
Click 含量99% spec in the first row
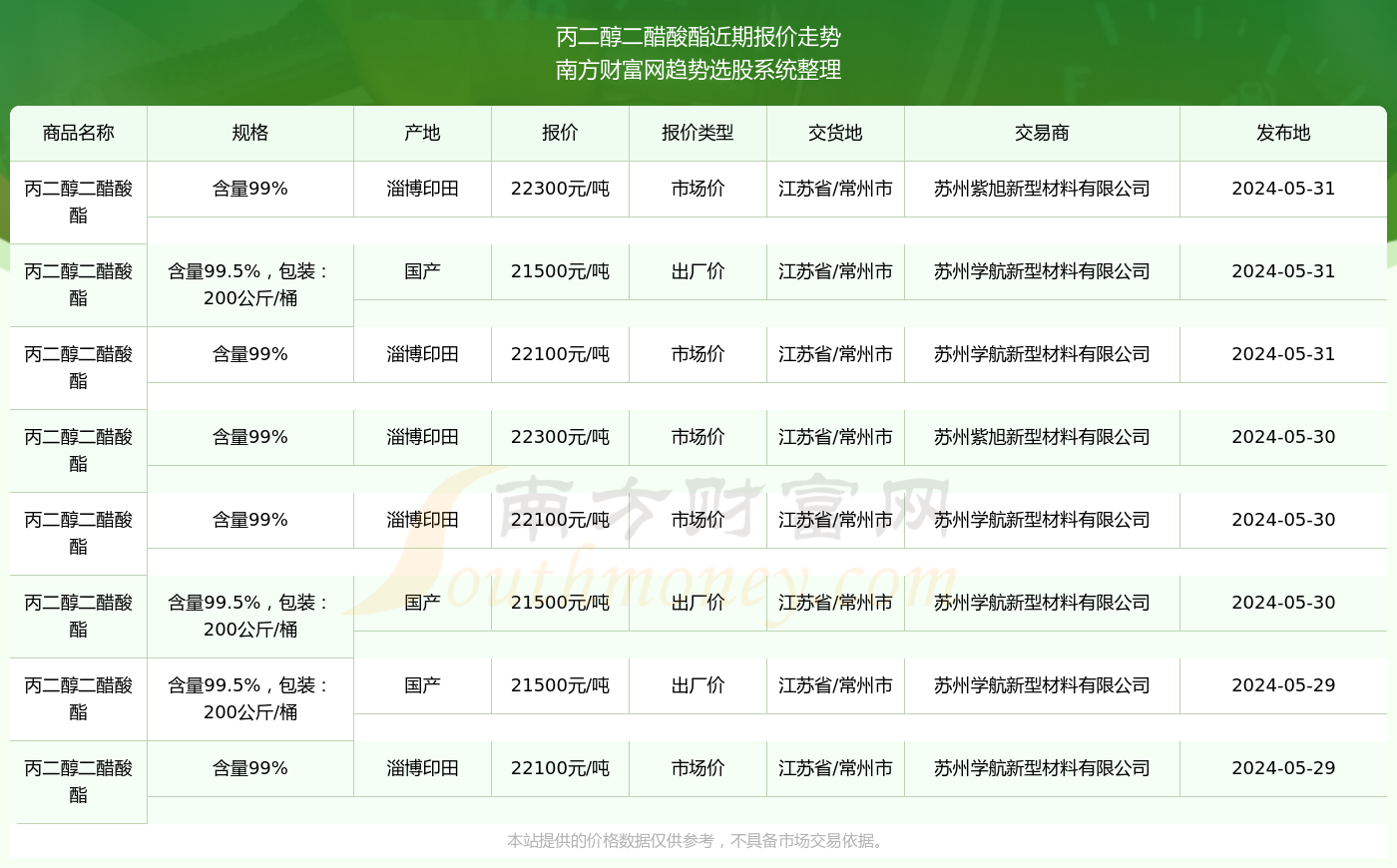click(250, 189)
